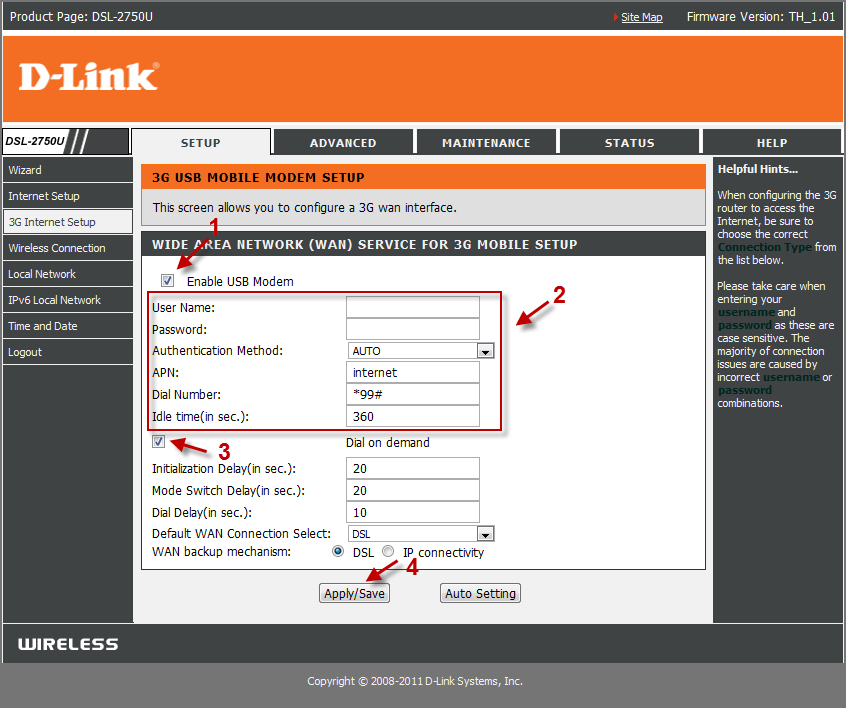Click the 3G USB MOBILE MODEM SETUP heading
The height and width of the screenshot is (708, 846).
(258, 178)
